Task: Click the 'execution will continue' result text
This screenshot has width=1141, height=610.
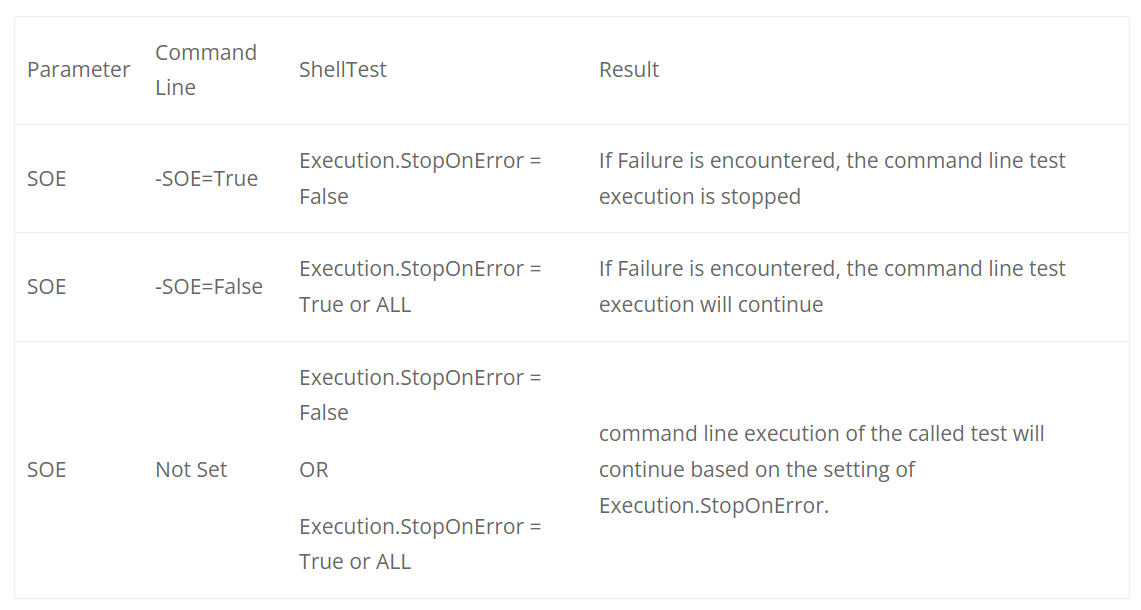Action: [x=710, y=305]
